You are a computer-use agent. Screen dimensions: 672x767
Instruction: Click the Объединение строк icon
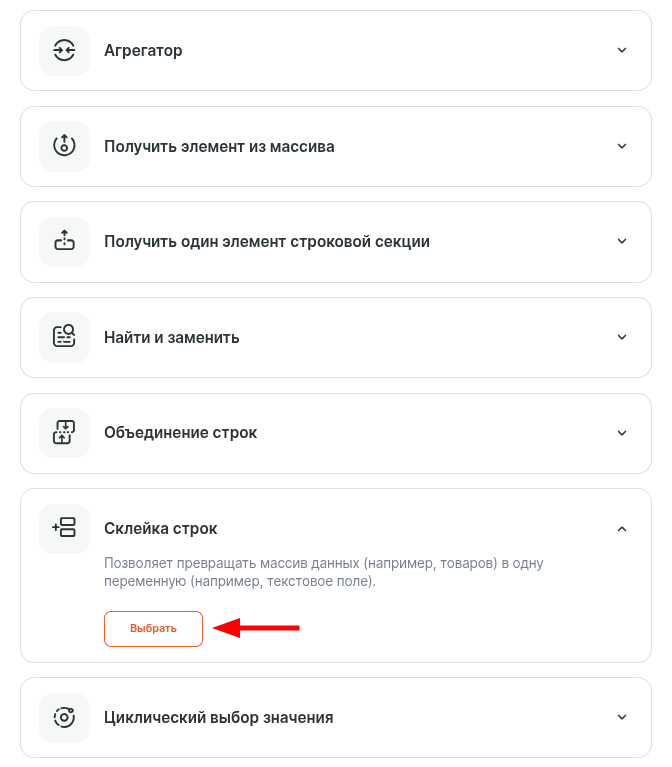pos(64,433)
